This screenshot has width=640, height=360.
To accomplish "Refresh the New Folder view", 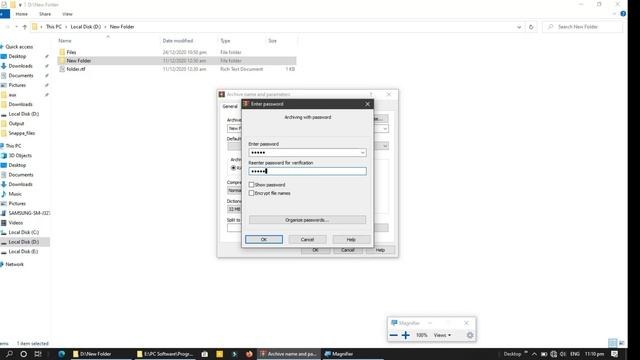I will 531,27.
